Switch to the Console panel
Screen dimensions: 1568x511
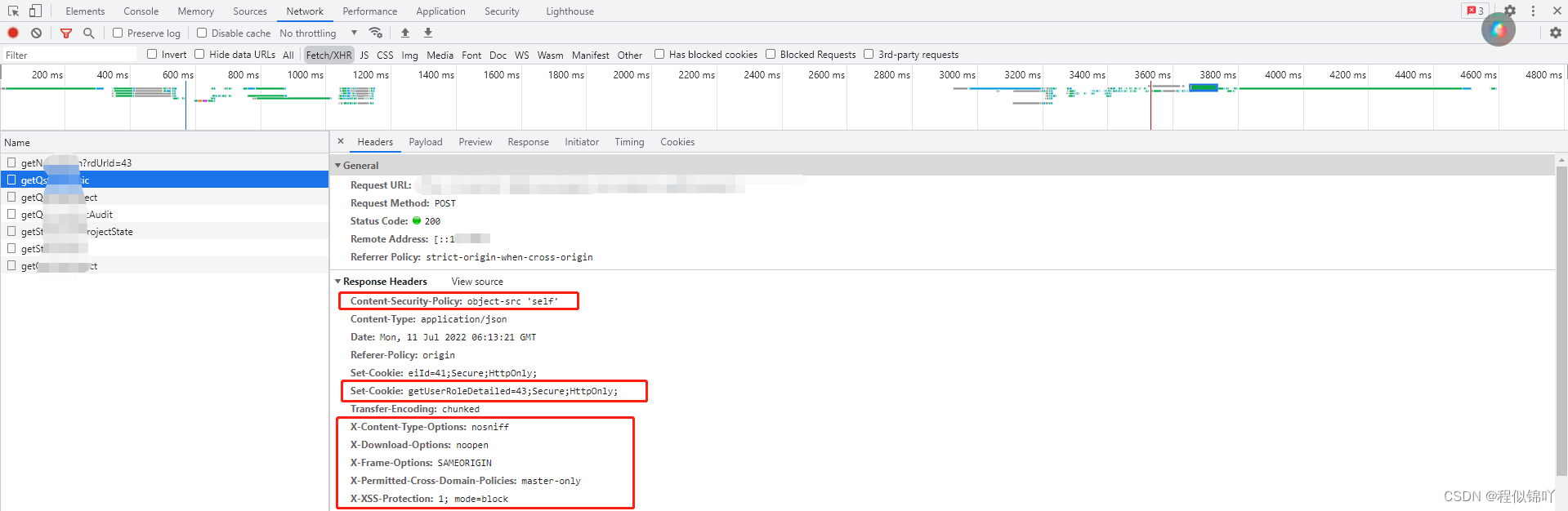pos(141,11)
